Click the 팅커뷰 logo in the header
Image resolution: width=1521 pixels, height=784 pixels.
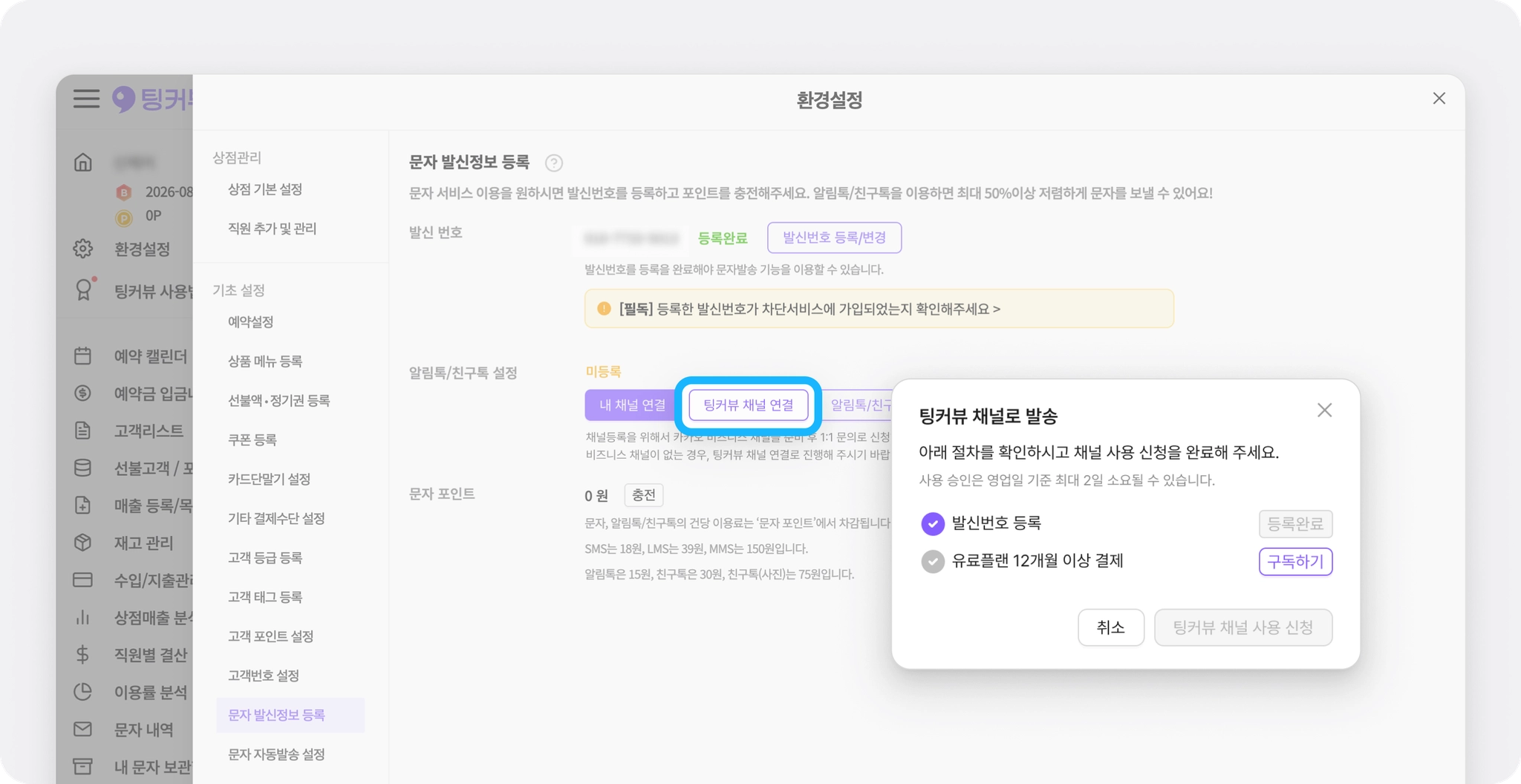pos(152,99)
